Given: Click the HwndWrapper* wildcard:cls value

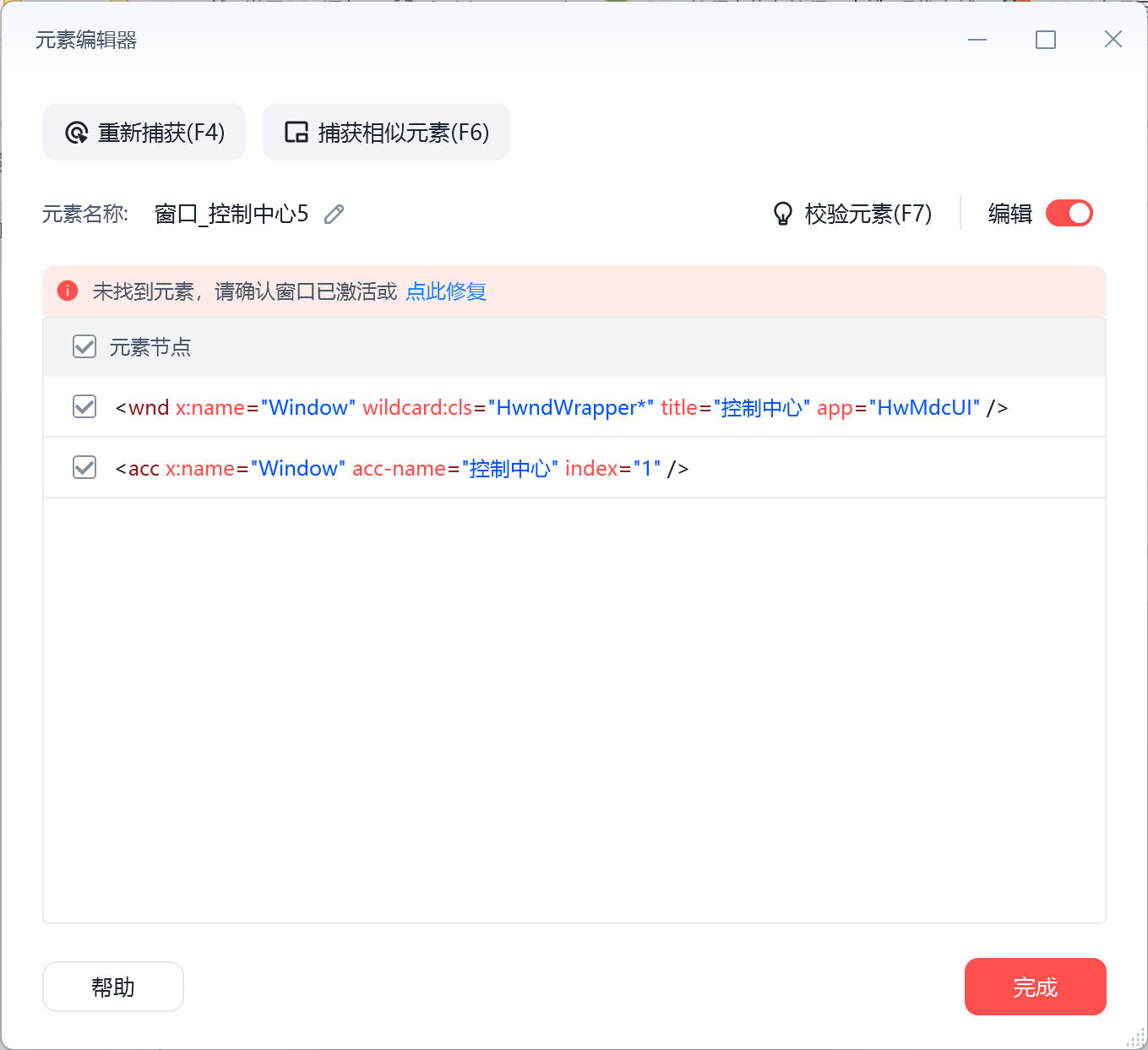Looking at the screenshot, I should (x=571, y=408).
